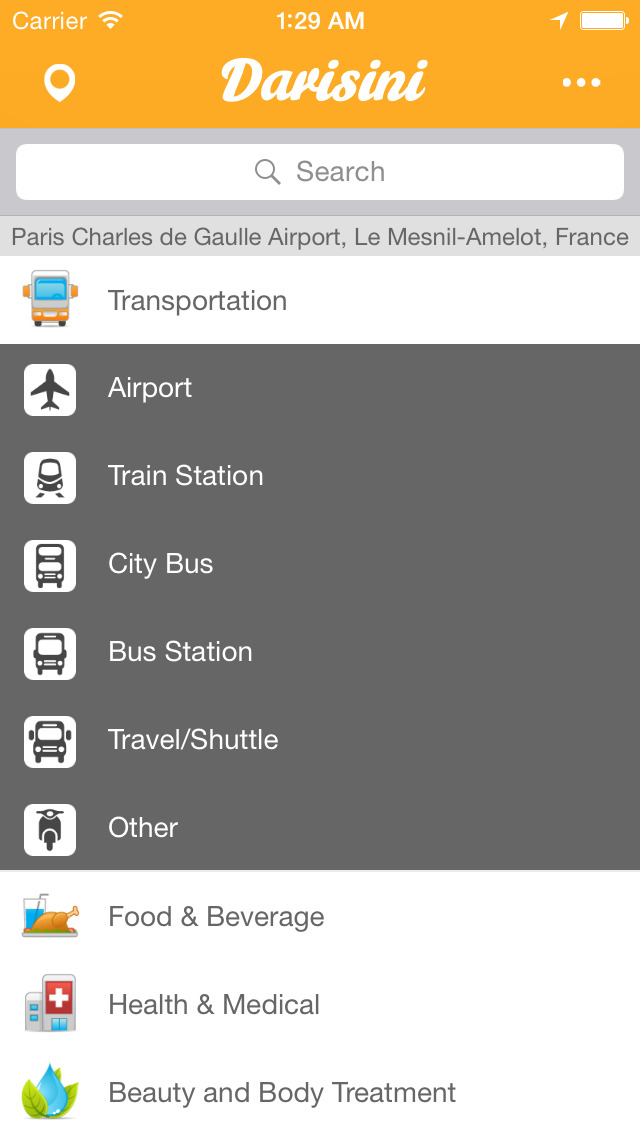The width and height of the screenshot is (640, 1136).
Task: Choose the Travel/Shuttle van icon
Action: pos(50,741)
